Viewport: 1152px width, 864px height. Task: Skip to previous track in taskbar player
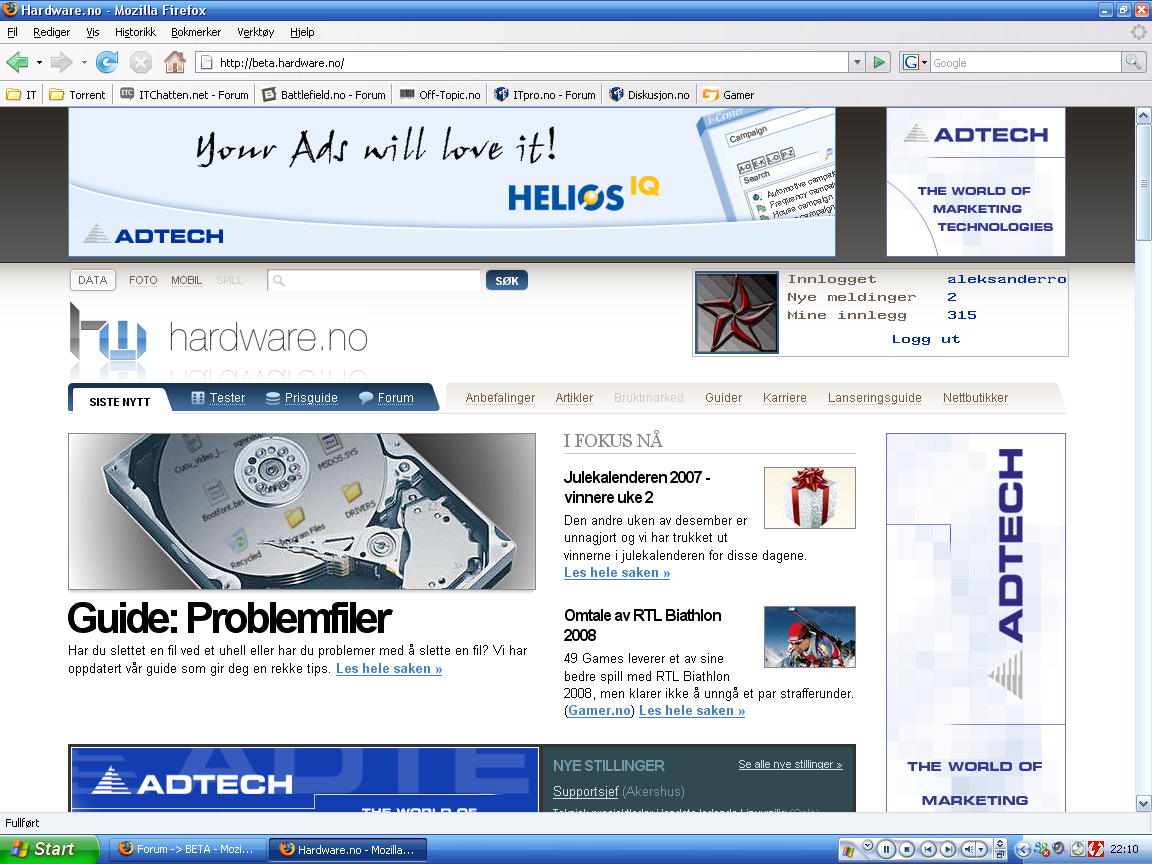(x=928, y=849)
